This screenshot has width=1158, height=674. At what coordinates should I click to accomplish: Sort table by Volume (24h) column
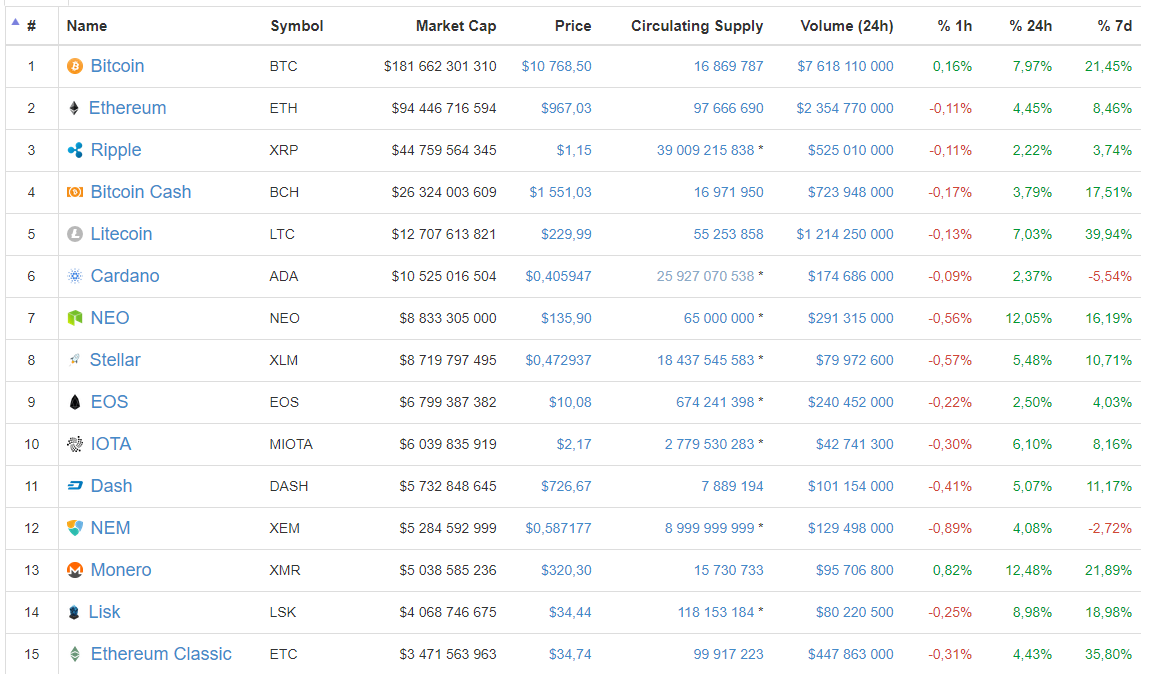847,26
